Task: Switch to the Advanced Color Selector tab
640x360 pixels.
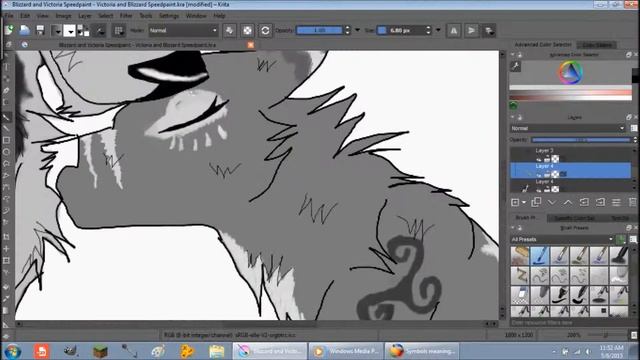Action: click(x=542, y=44)
